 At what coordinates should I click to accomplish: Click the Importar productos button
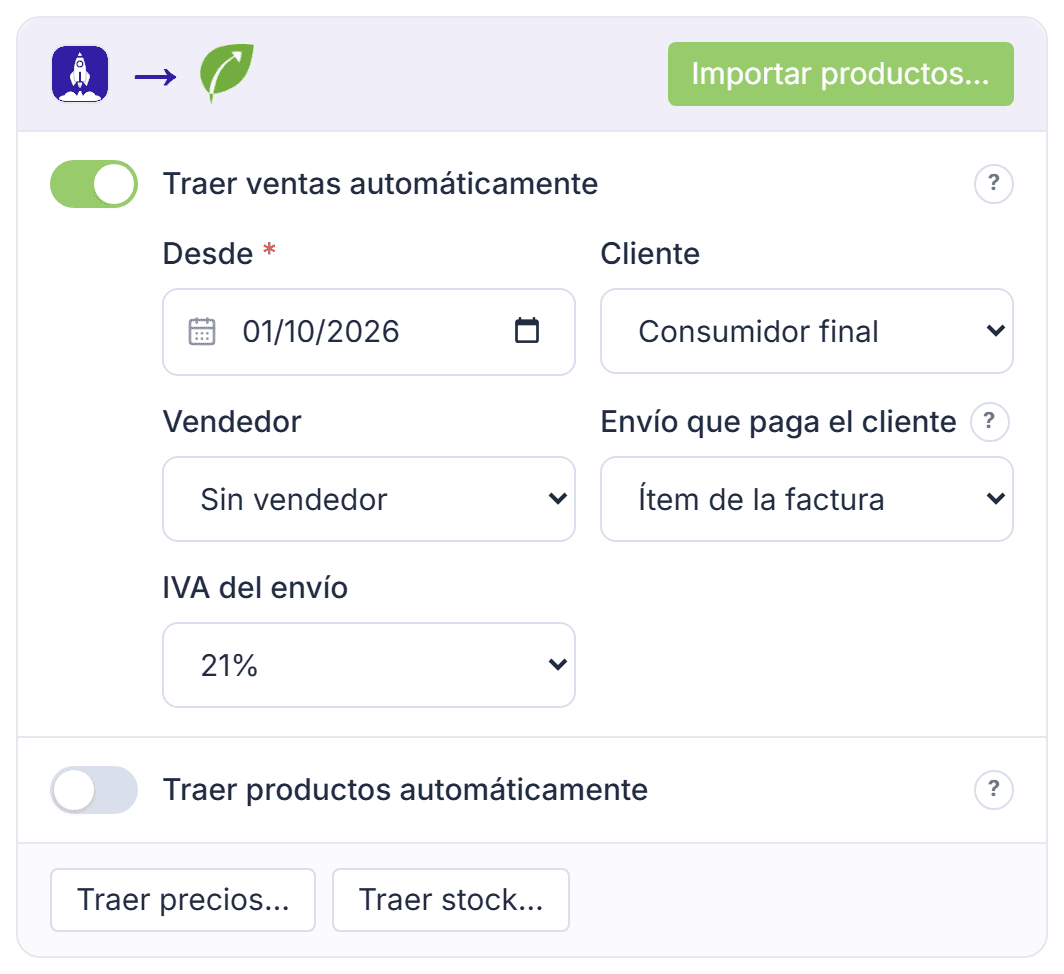[840, 74]
